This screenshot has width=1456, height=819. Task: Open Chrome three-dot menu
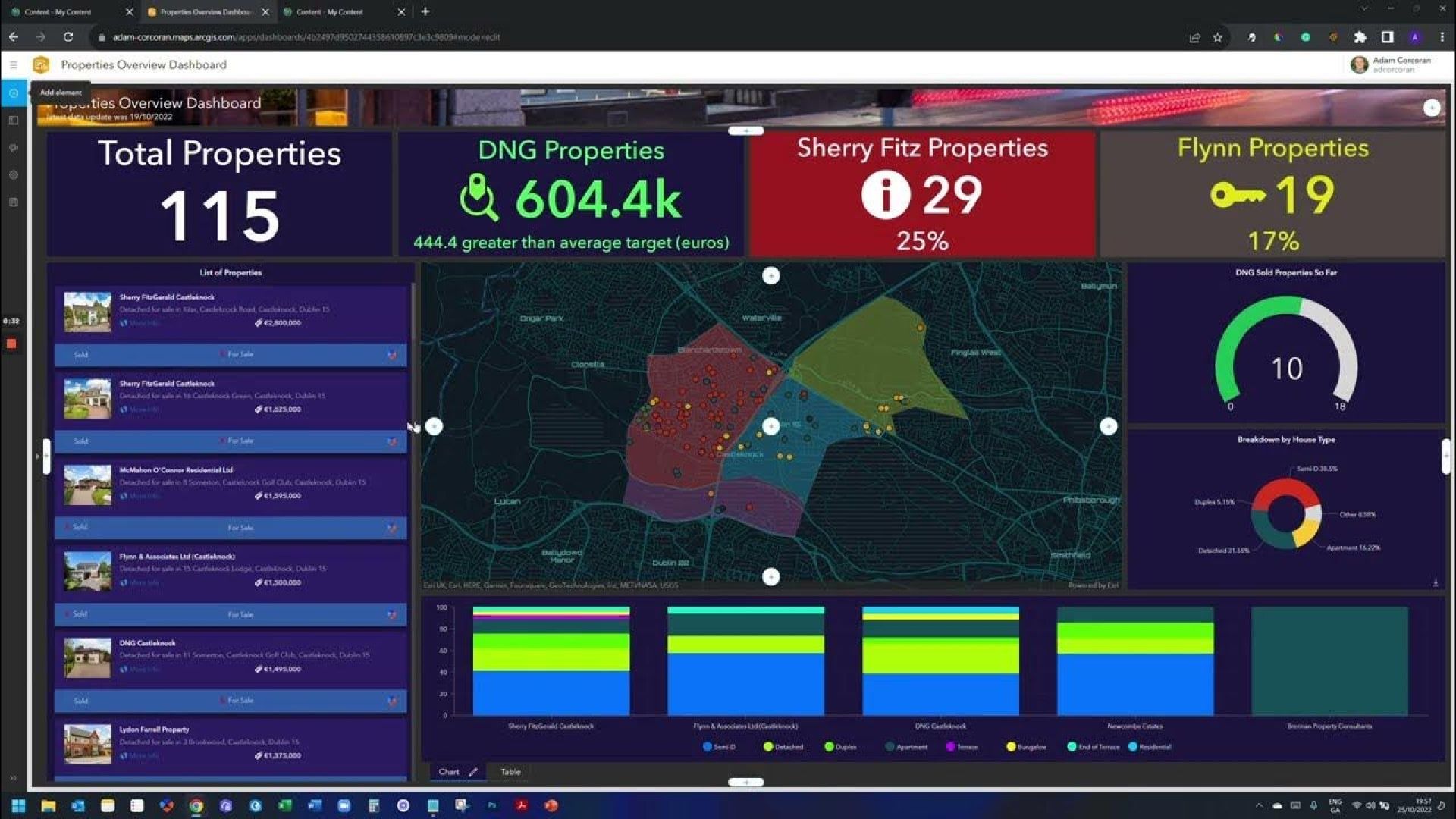pyautogui.click(x=1442, y=37)
